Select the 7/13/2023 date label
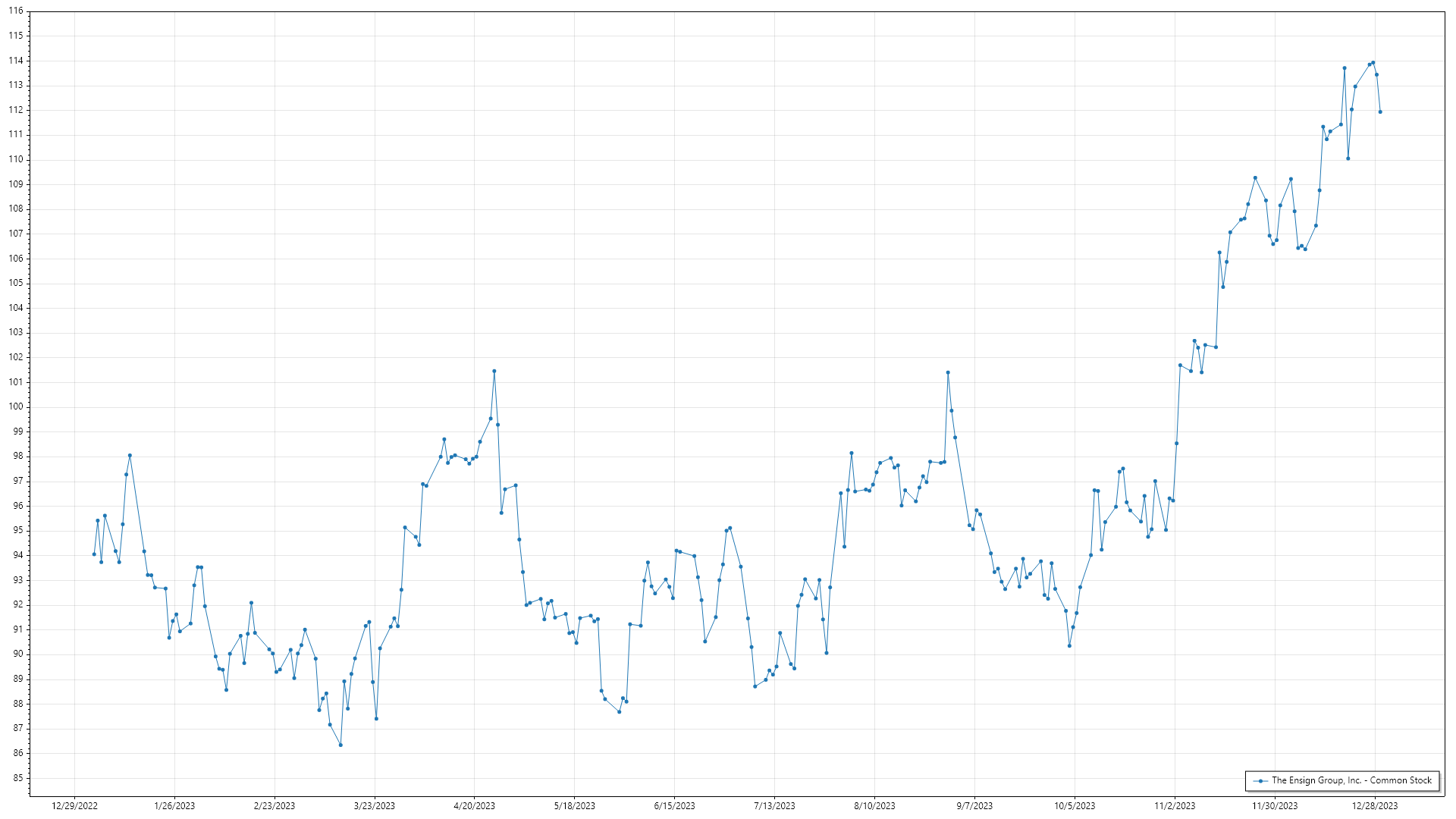 pyautogui.click(x=774, y=806)
